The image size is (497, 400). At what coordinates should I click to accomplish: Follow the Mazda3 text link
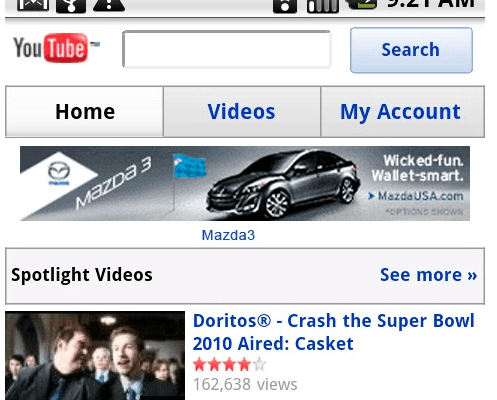pos(228,235)
